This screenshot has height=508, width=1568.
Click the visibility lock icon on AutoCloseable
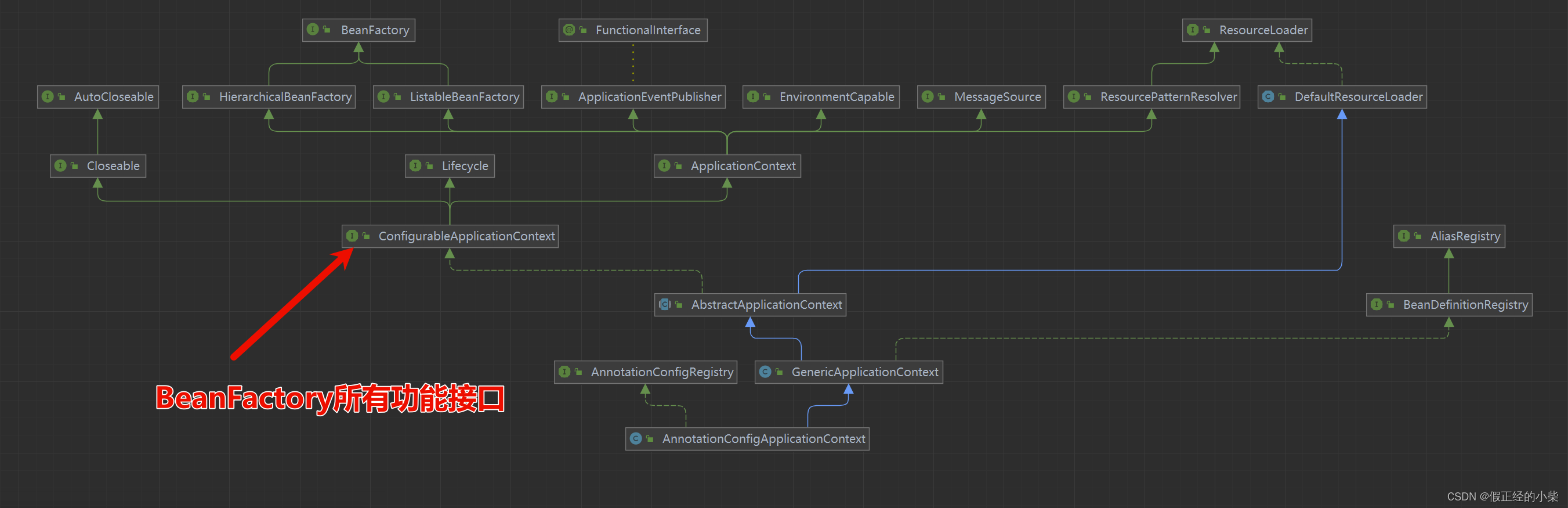(x=61, y=96)
